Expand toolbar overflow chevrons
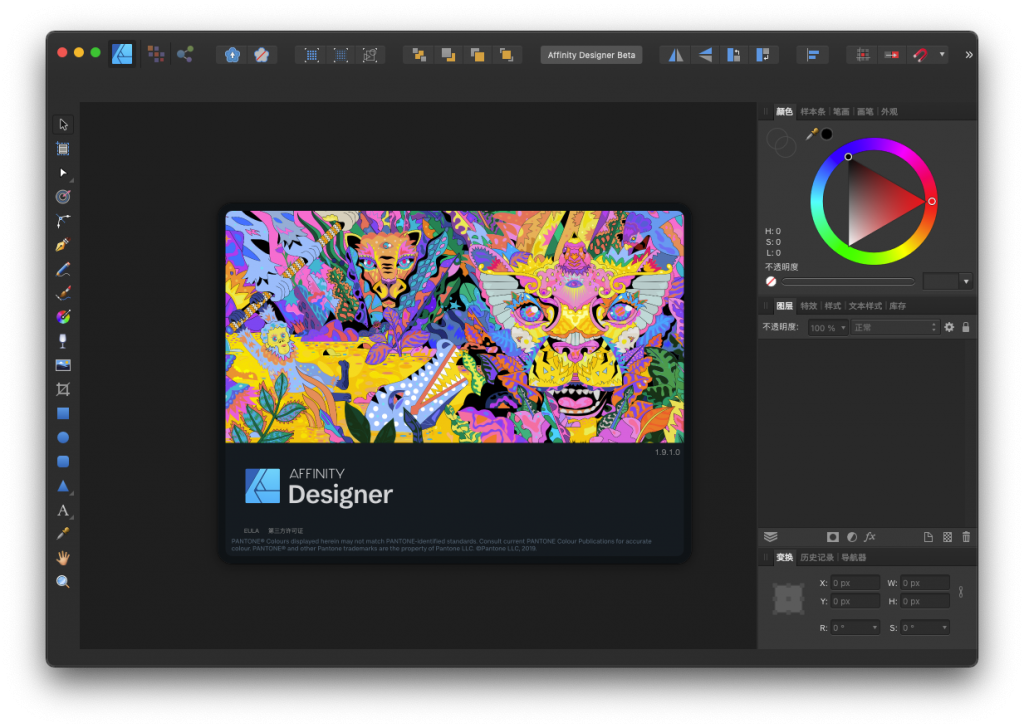This screenshot has height=728, width=1024. pos(968,55)
